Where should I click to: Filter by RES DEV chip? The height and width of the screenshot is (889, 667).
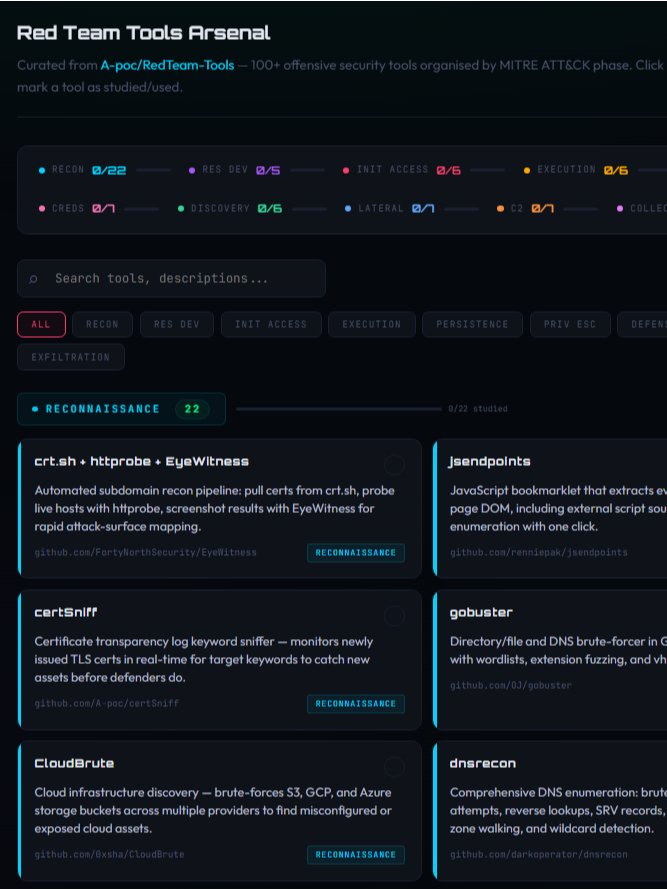point(177,324)
